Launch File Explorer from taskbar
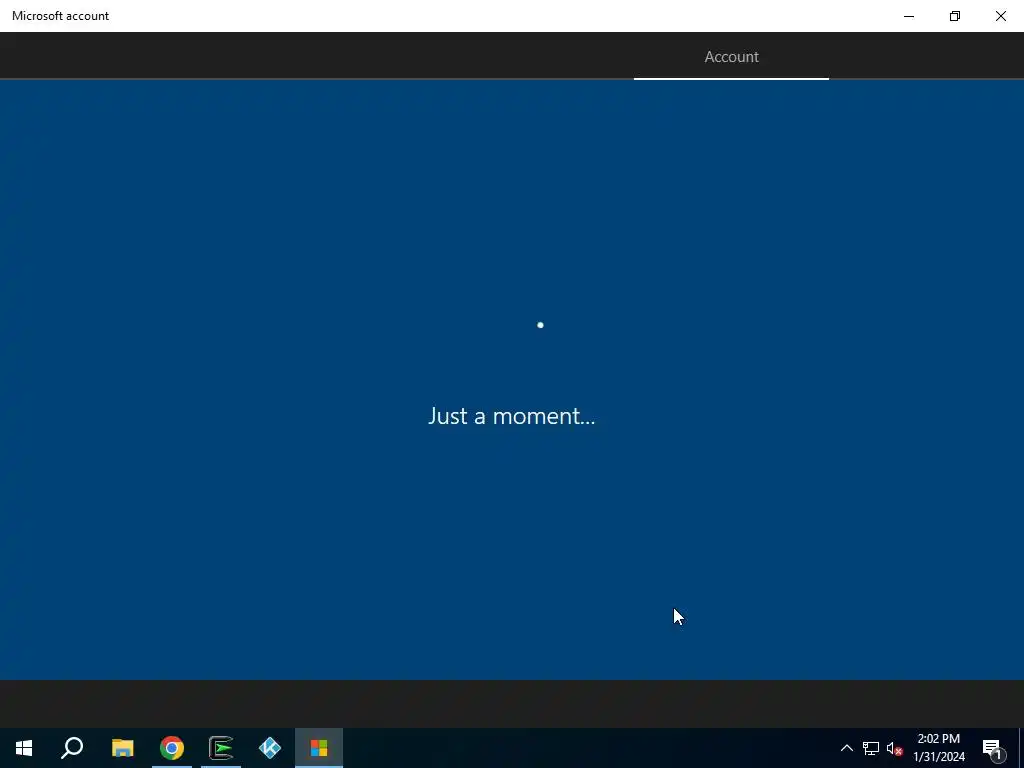Screen dimensions: 1024x768 (122, 748)
